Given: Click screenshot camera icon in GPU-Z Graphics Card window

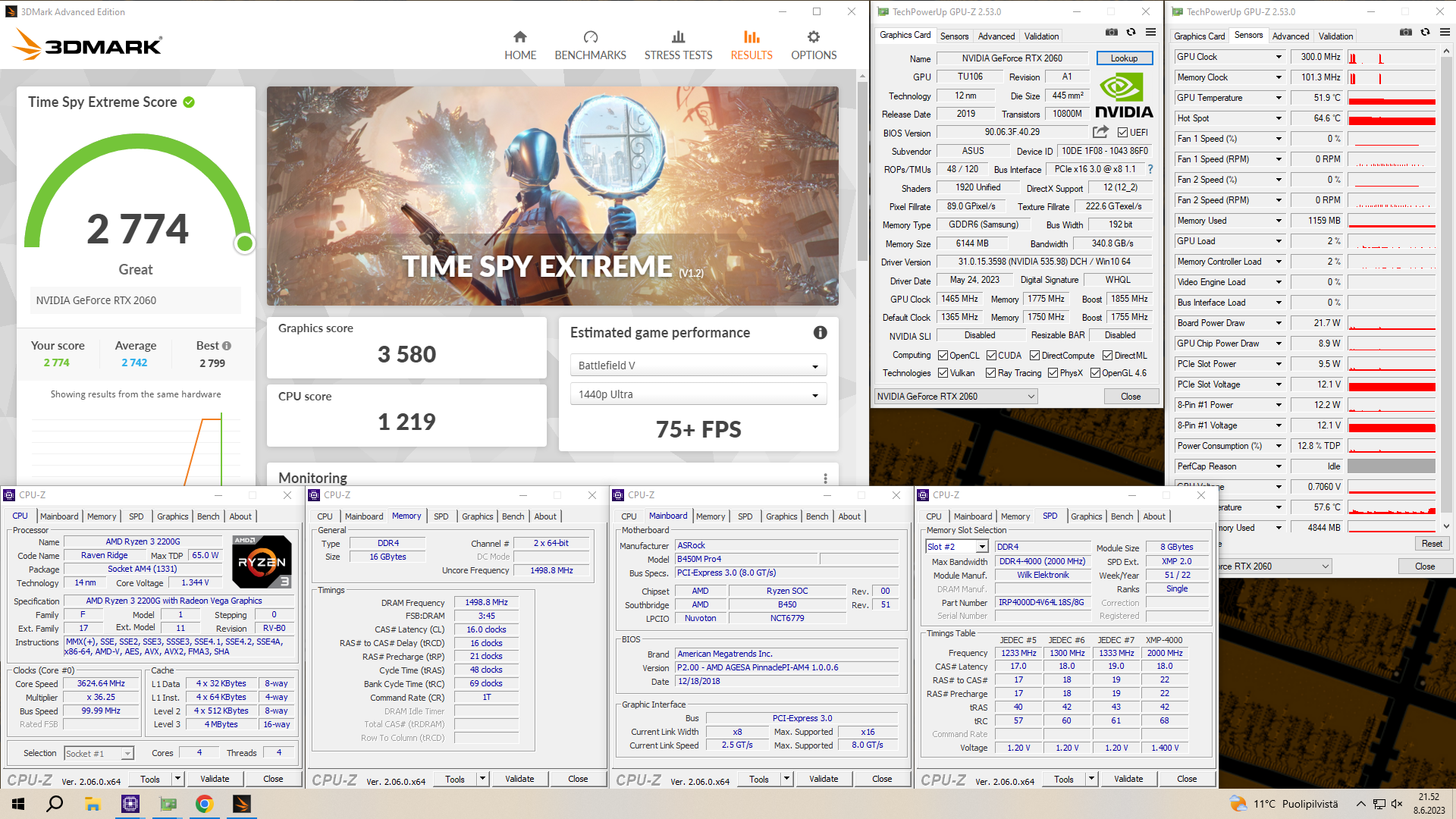Looking at the screenshot, I should coord(1111,33).
